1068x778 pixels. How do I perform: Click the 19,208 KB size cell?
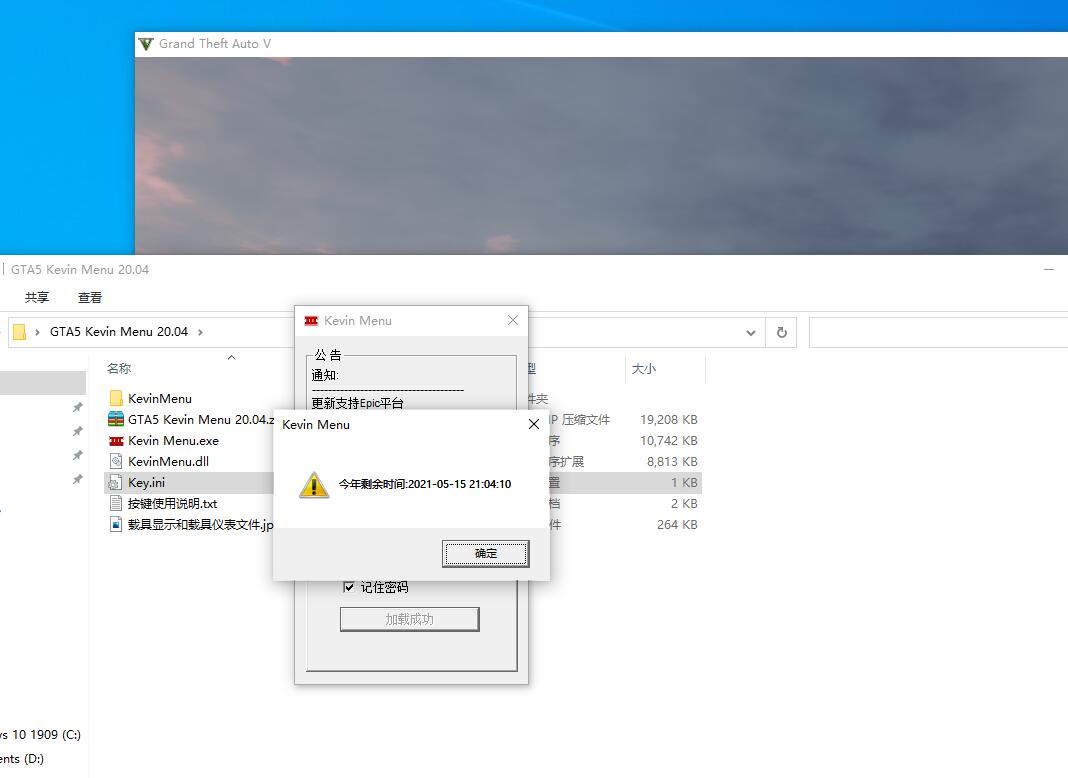pyautogui.click(x=668, y=420)
